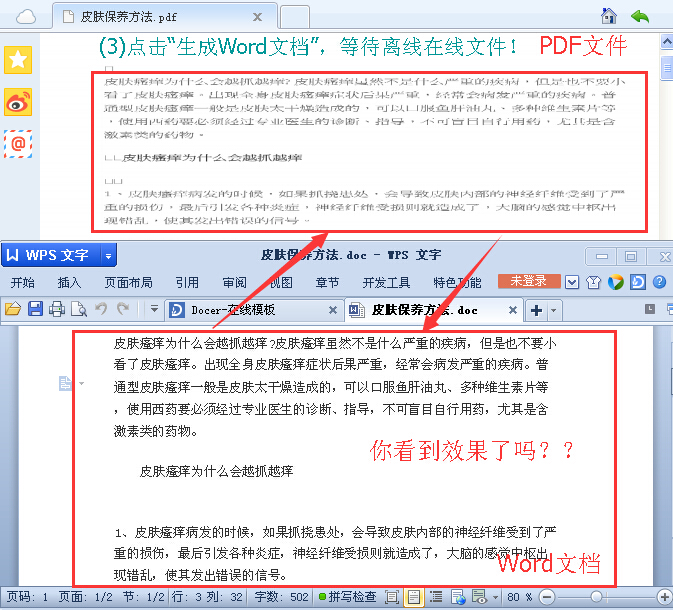Open the skin (shirt) theme icon
The height and width of the screenshot is (610, 673).
(594, 282)
